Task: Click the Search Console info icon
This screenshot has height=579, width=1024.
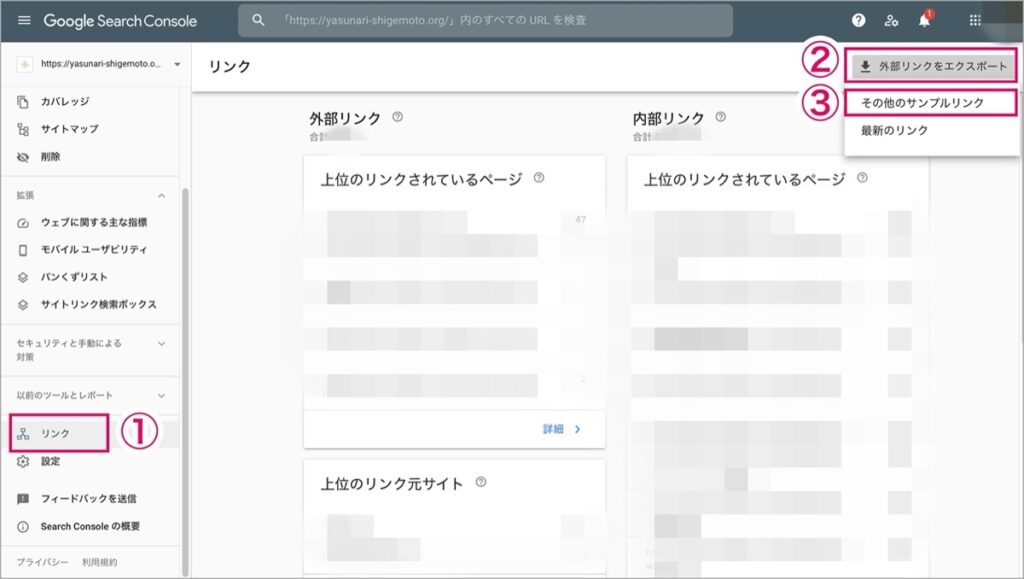Action: (x=23, y=527)
